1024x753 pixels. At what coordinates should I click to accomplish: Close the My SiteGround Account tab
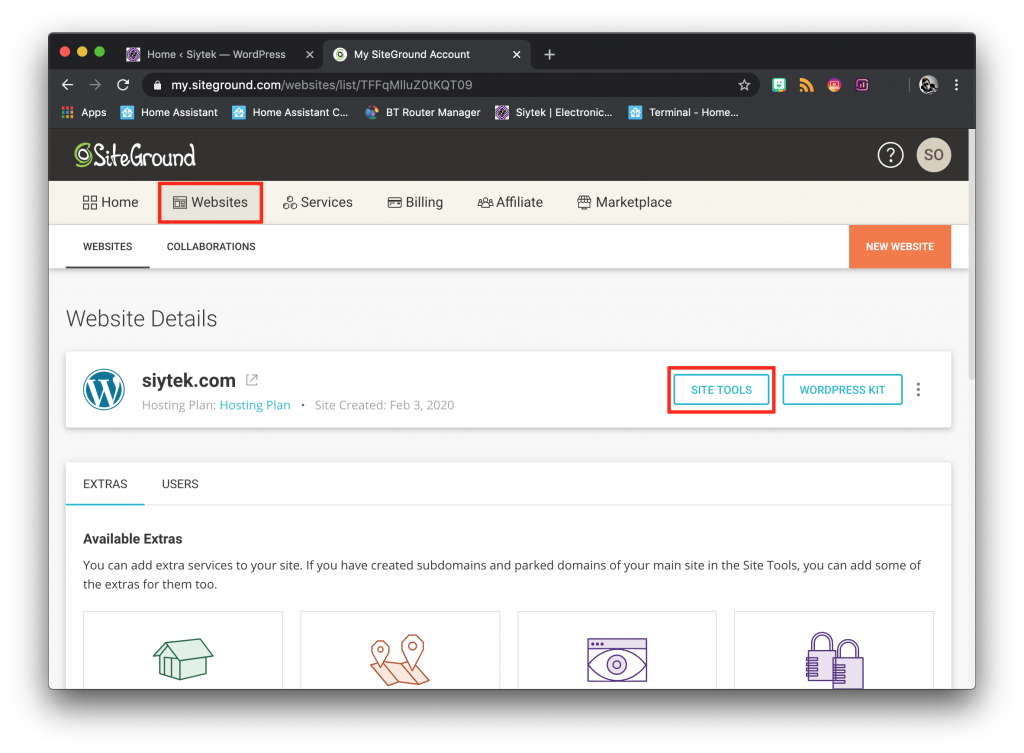pos(517,55)
